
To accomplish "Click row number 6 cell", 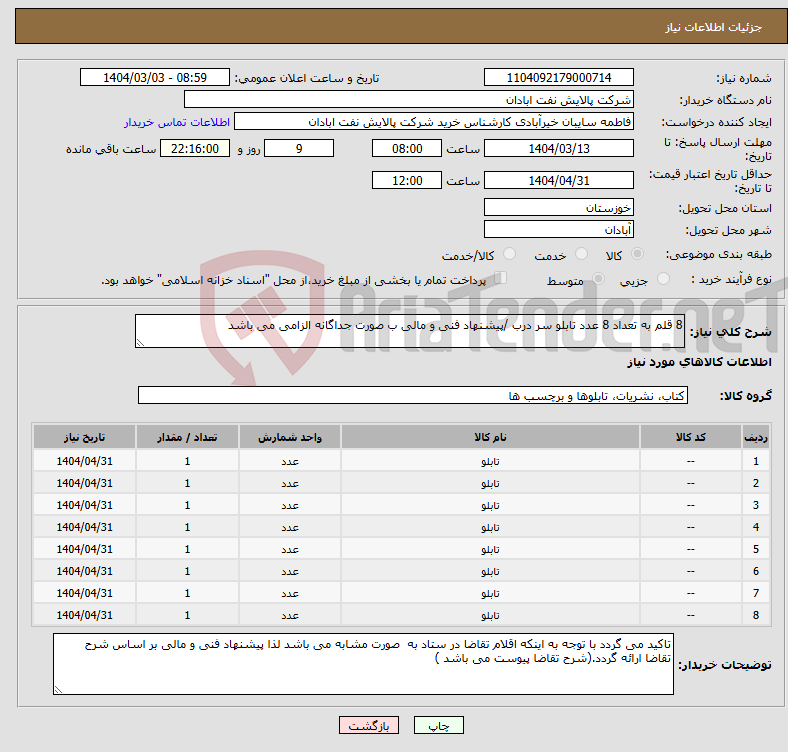I will [x=755, y=571].
